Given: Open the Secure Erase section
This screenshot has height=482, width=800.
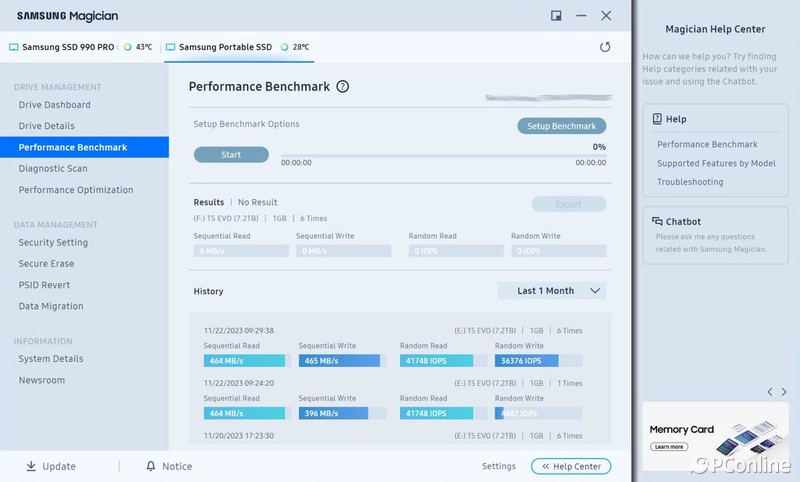Looking at the screenshot, I should [45, 264].
